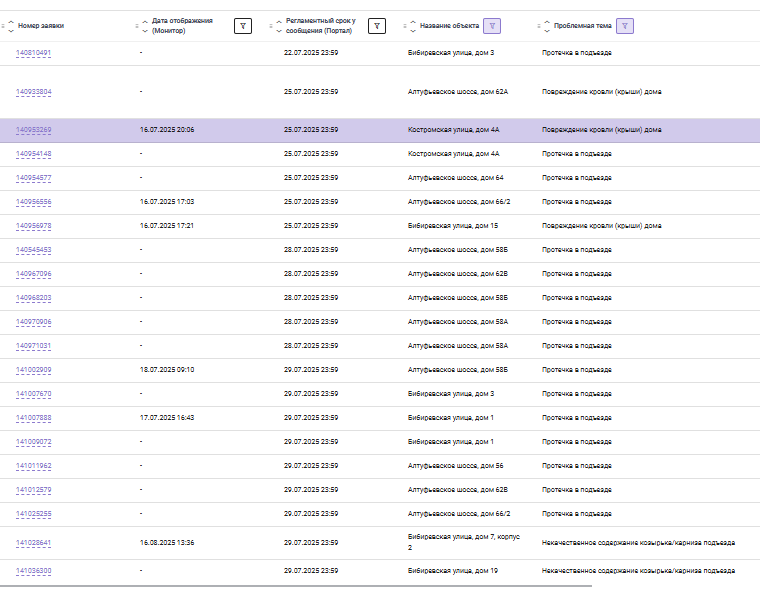This screenshot has width=760, height=595.
Task: Click Костромская улица, дом 4А in highlighted row
Action: pyautogui.click(x=453, y=130)
